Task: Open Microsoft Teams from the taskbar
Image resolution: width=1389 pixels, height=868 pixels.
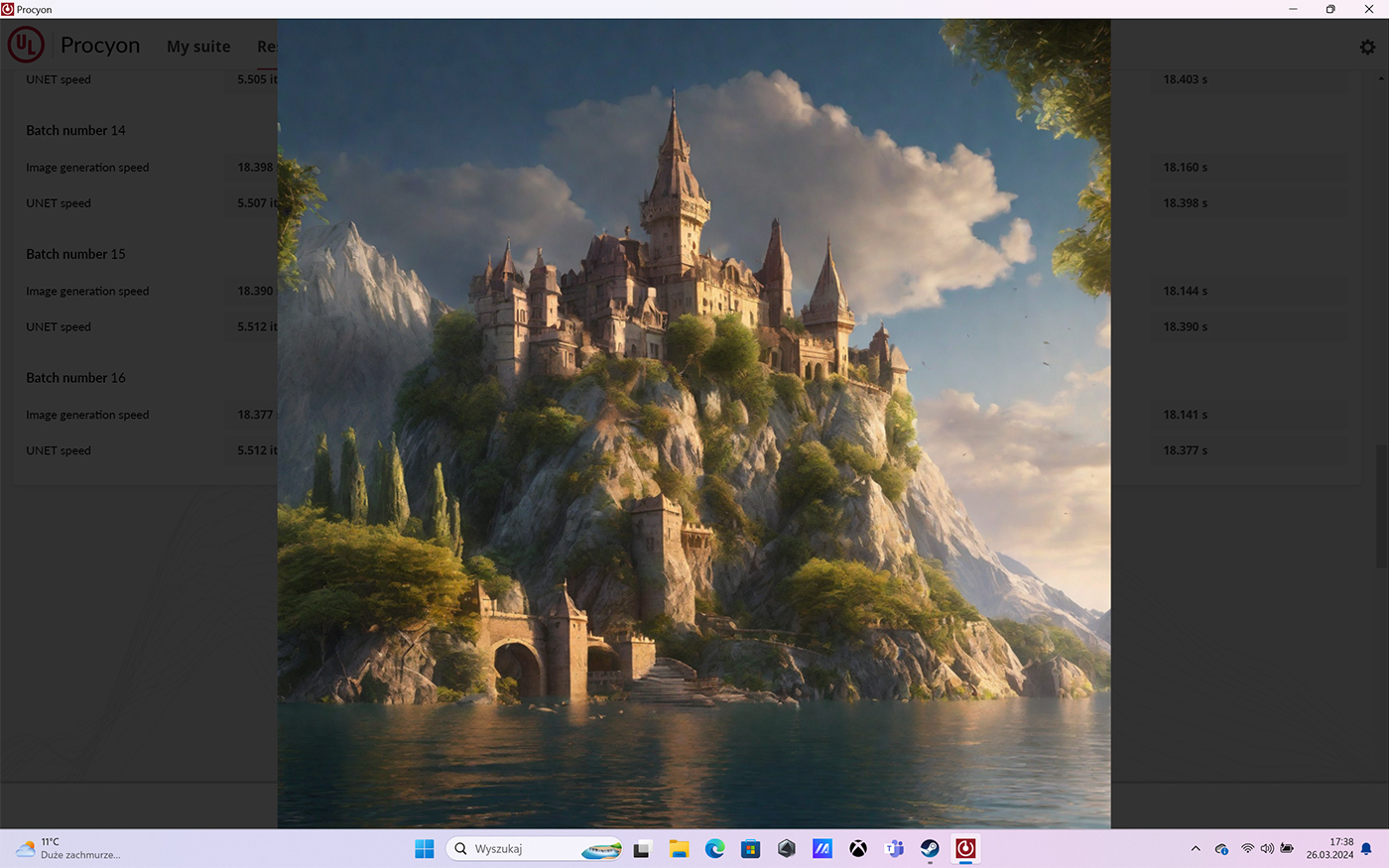Action: 894,849
